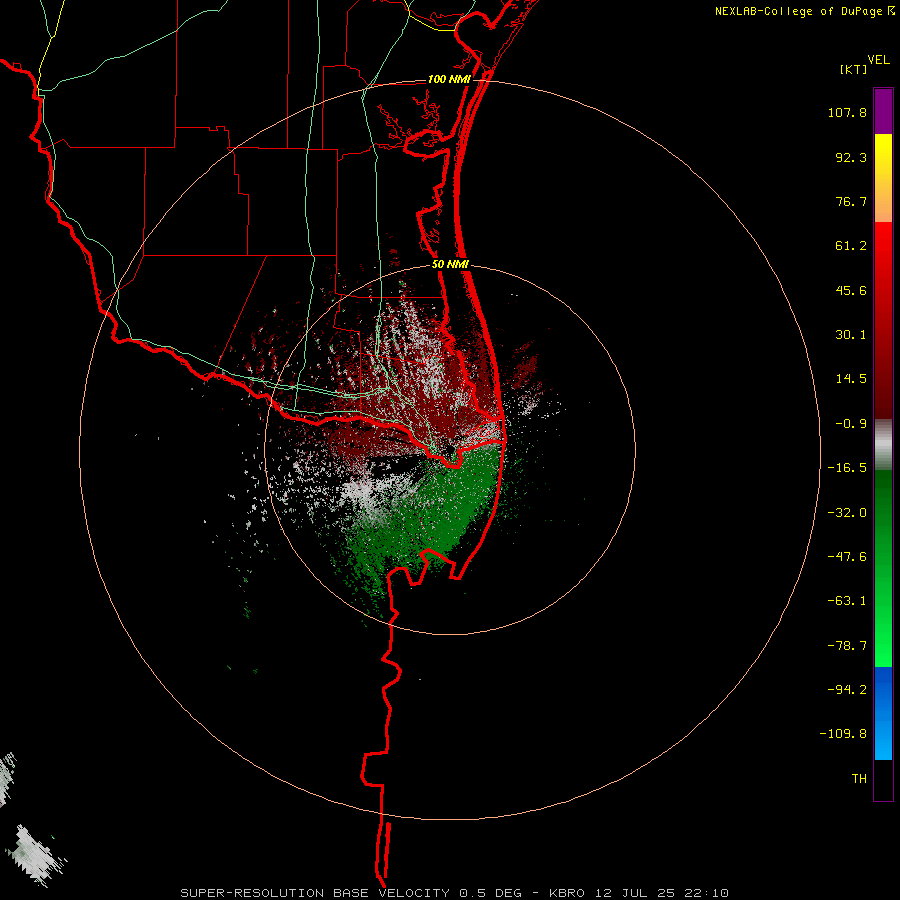Click the 107.8 legend value
The width and height of the screenshot is (900, 900).
847,112
